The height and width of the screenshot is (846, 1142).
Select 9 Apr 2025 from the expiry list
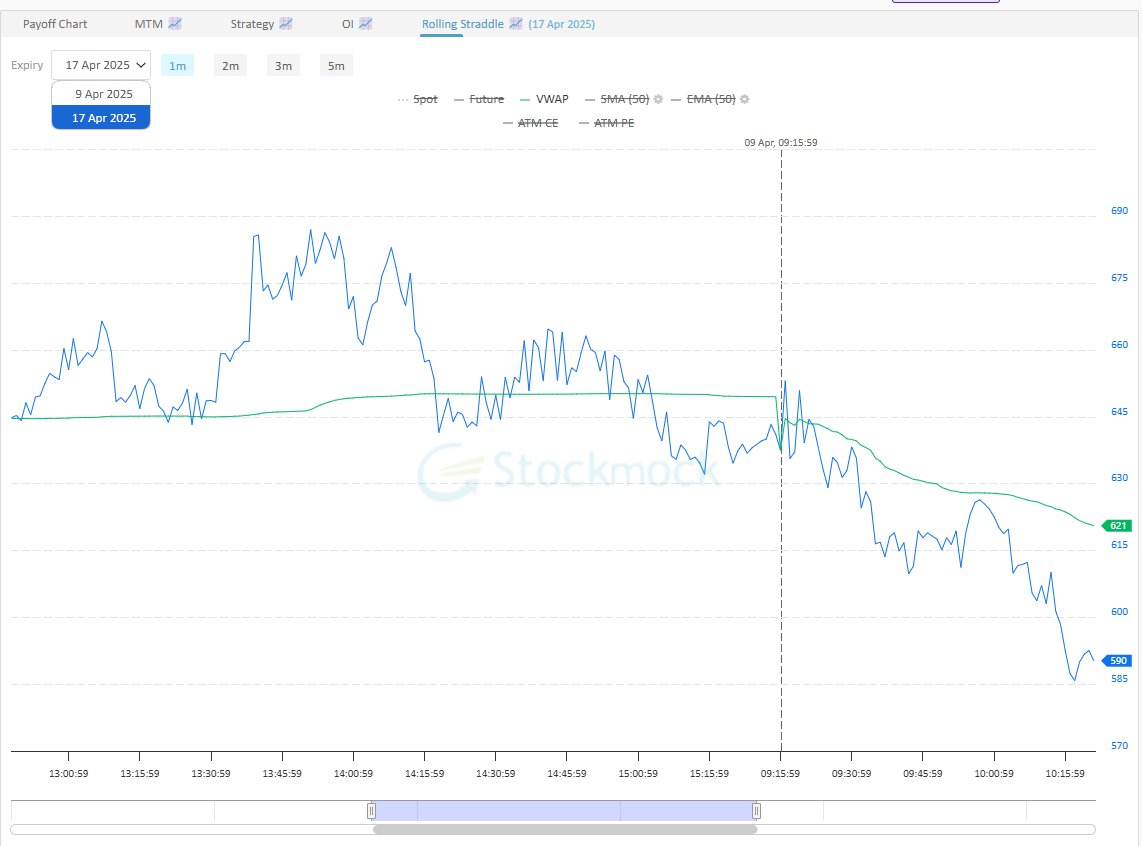100,93
